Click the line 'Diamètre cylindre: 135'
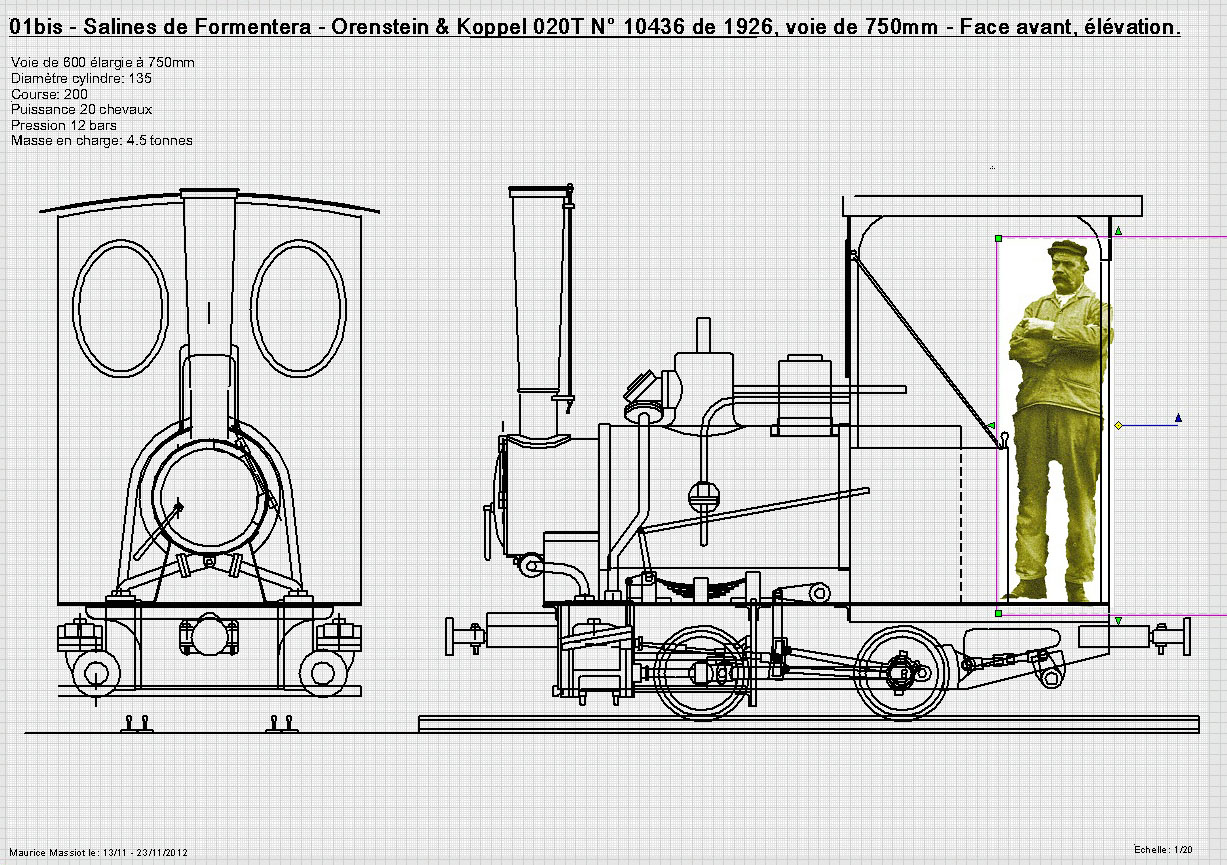Screen dimensions: 1227x865 81,78
